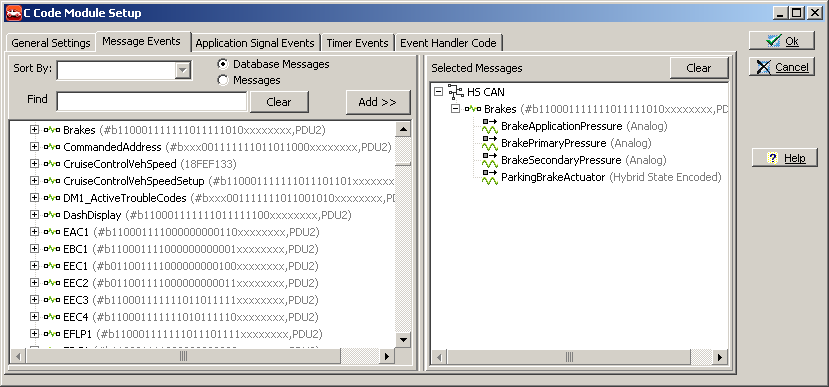829x387 pixels.
Task: Click the HS CAN network icon
Action: 456,92
